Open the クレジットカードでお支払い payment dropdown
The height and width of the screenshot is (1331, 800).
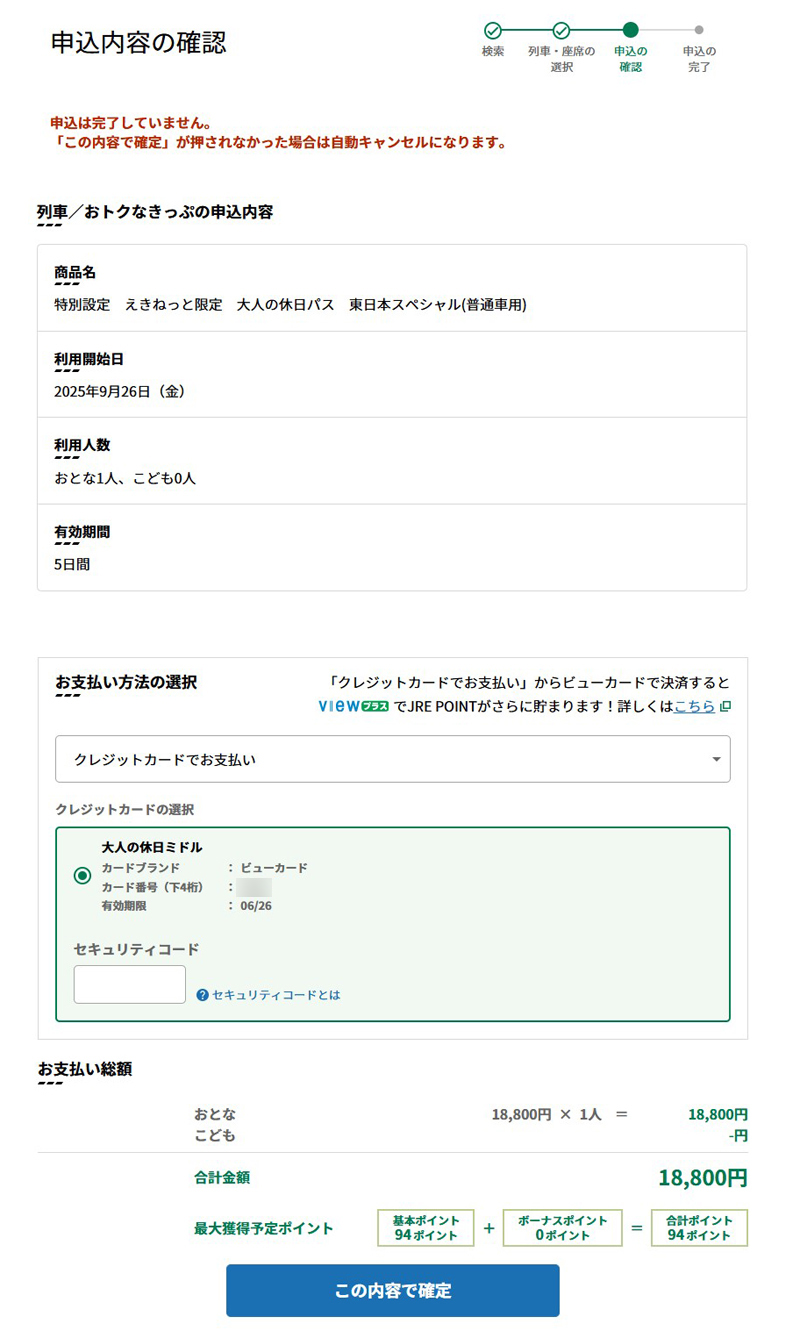point(393,759)
